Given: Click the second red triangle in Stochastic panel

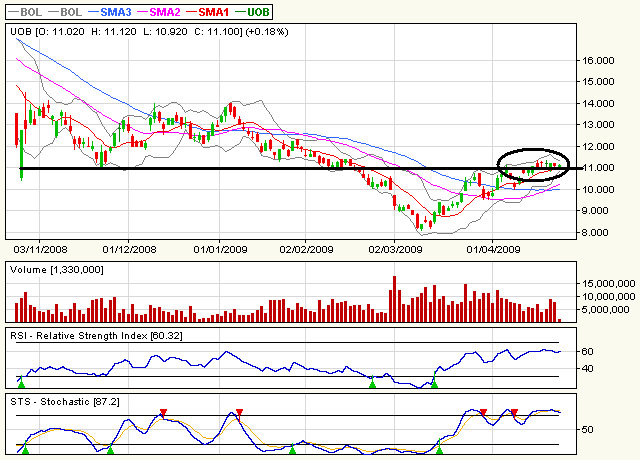Looking at the screenshot, I should 240,412.
